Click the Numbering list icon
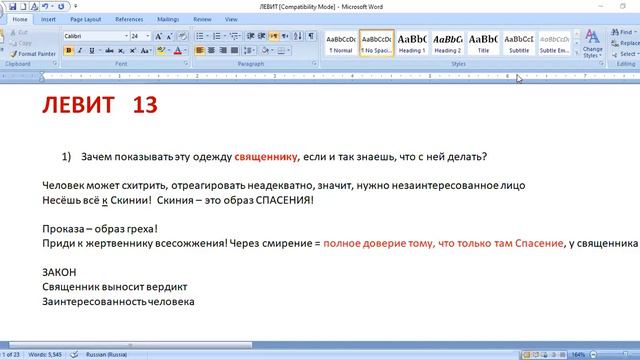 coord(217,36)
